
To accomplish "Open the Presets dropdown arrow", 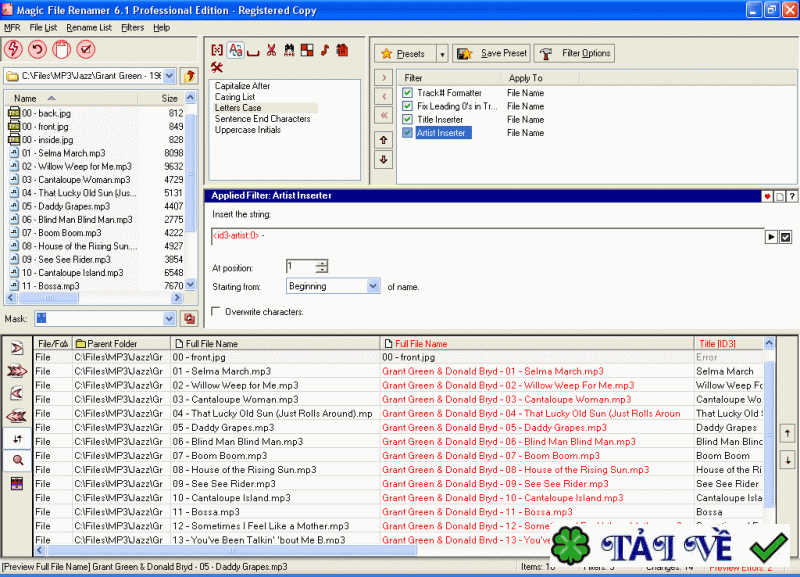I will [442, 54].
